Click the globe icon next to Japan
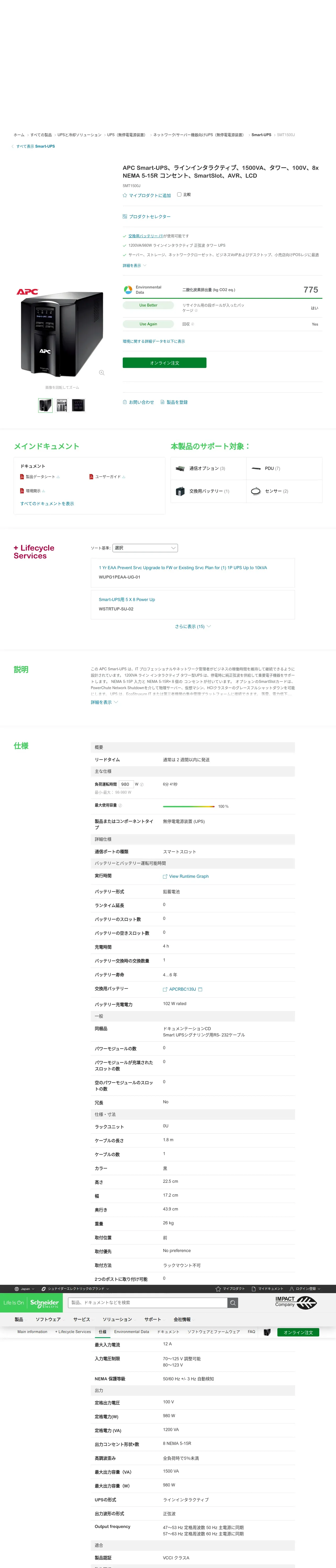 tap(16, 1289)
